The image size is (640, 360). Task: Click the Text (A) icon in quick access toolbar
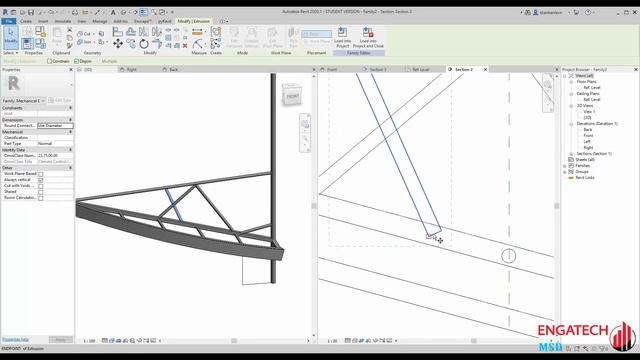(113, 12)
